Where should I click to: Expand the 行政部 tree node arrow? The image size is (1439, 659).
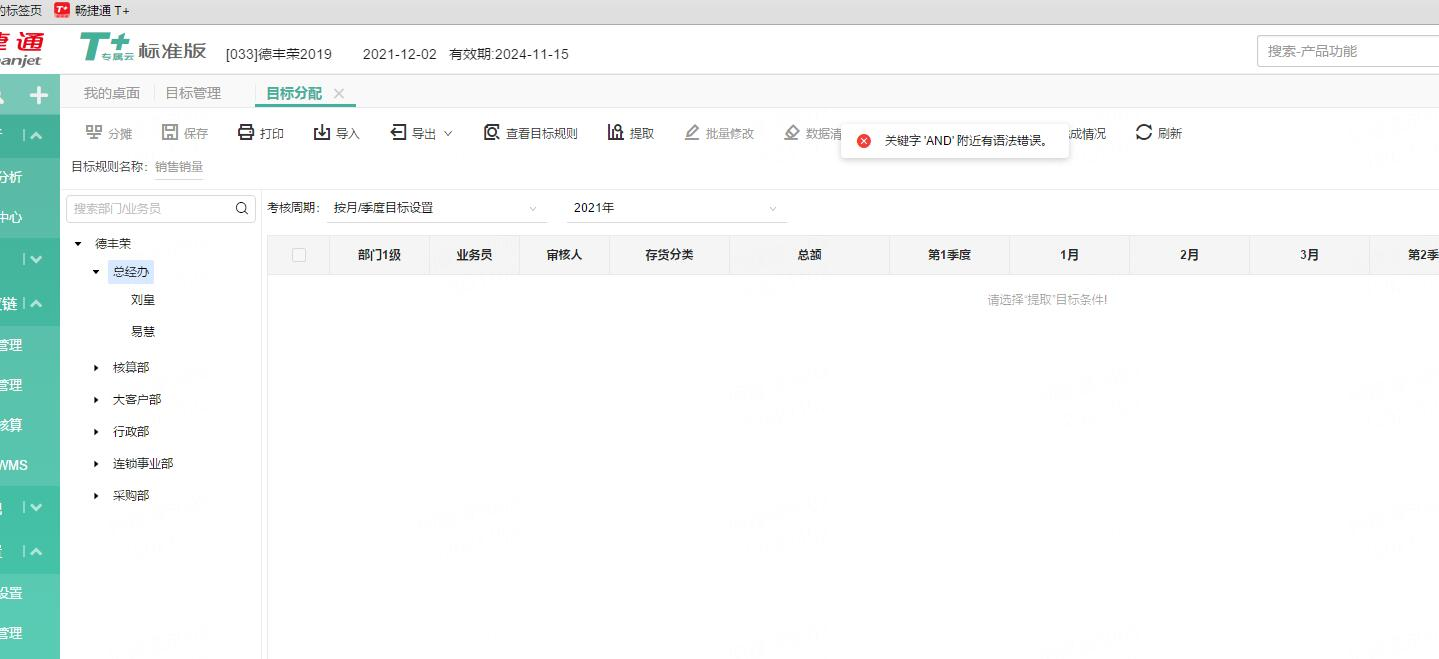(x=96, y=432)
